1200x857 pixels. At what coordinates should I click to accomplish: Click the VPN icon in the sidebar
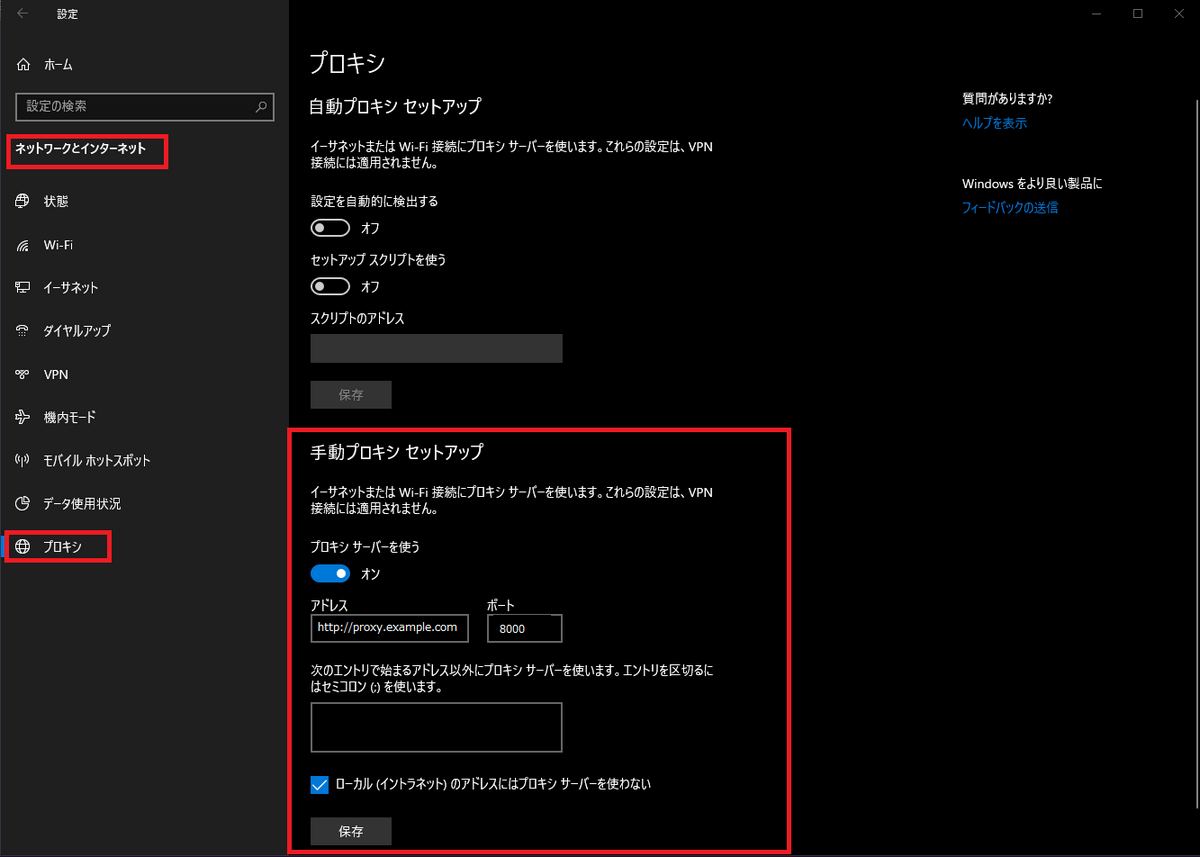23,374
